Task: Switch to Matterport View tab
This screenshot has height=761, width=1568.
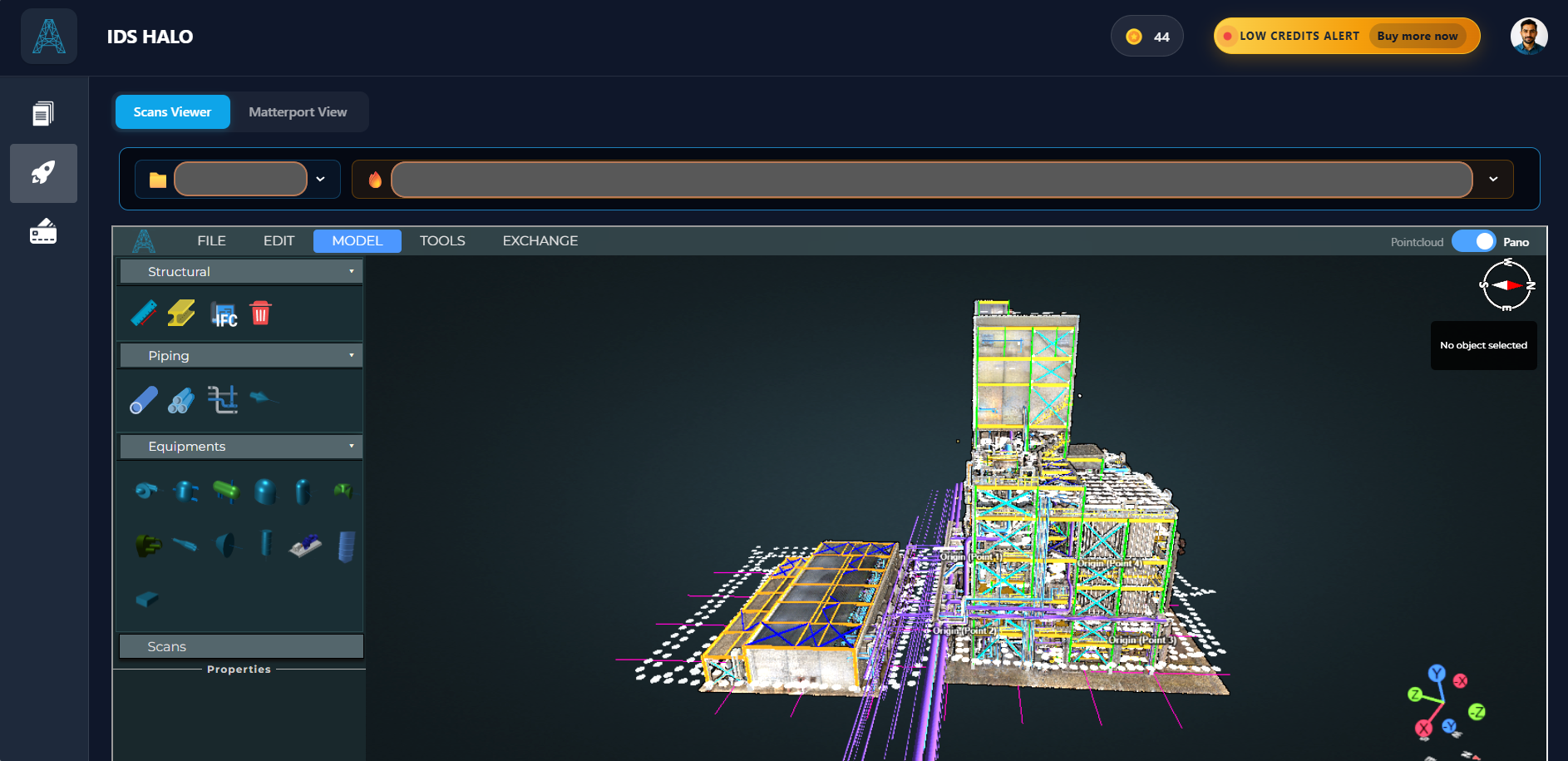Action: pos(298,111)
